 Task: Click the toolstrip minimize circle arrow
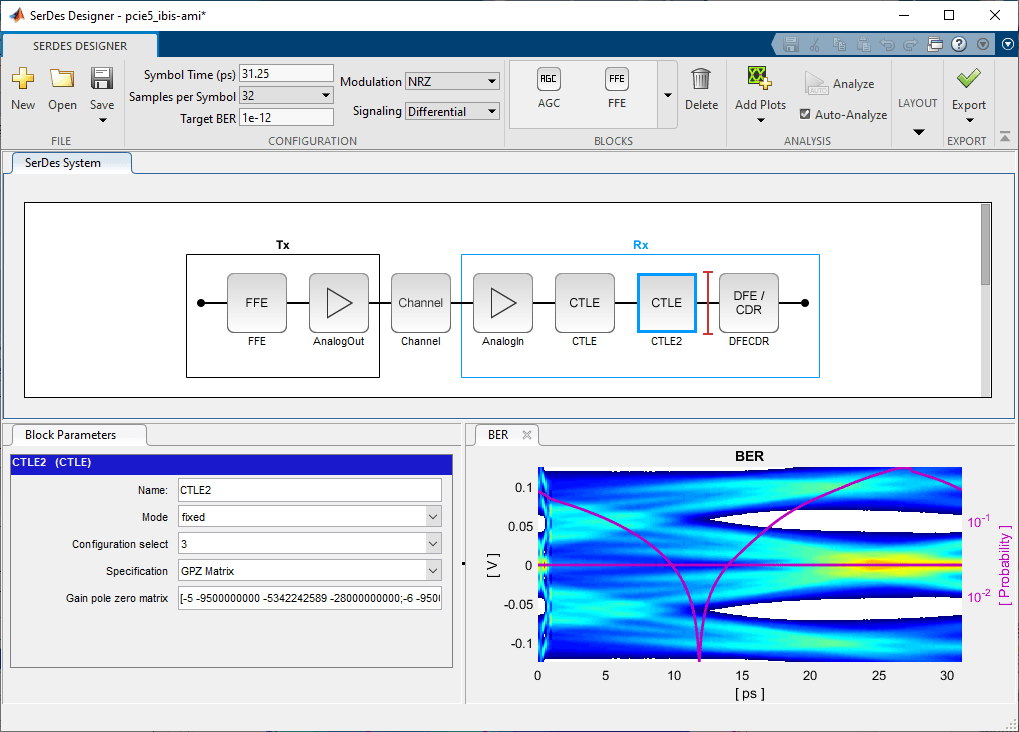1007,44
